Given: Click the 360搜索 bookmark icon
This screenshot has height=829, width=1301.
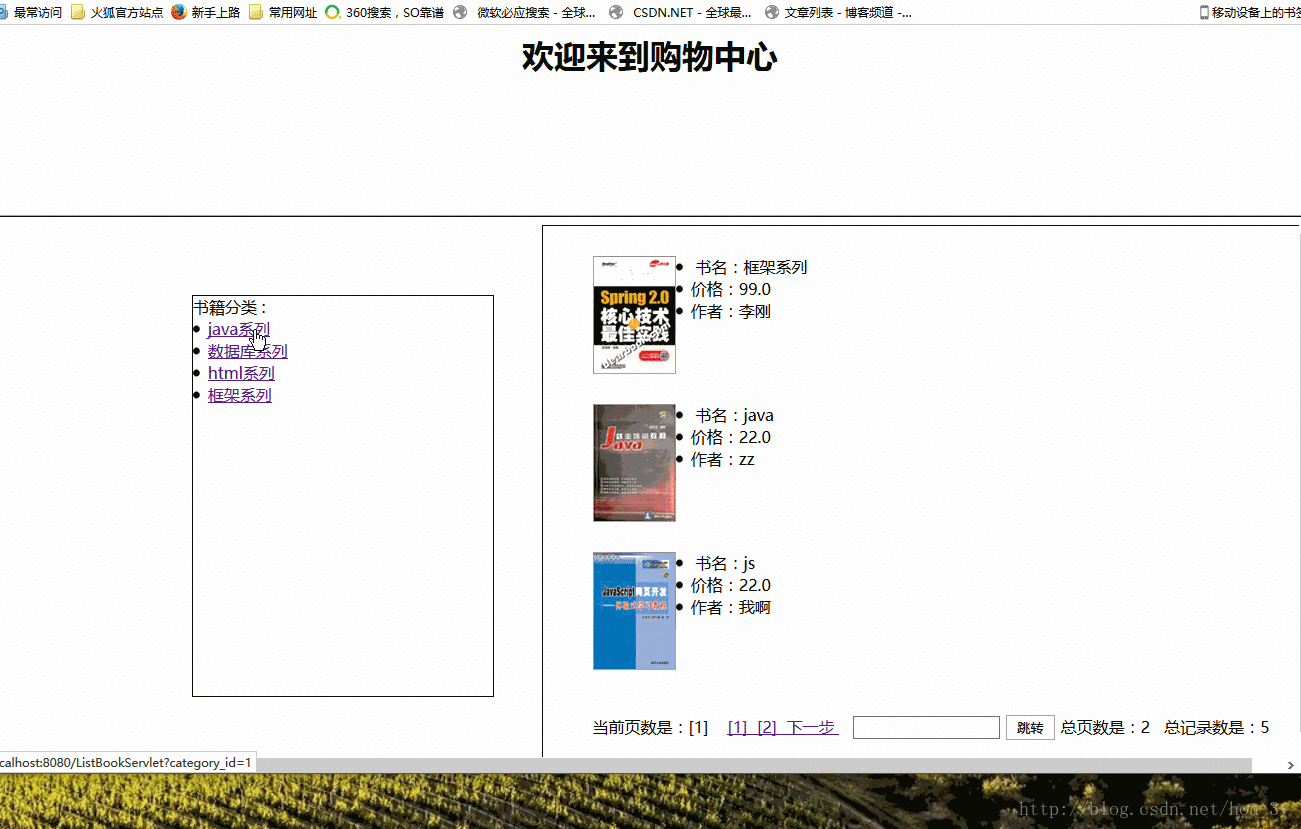Looking at the screenshot, I should coord(330,12).
